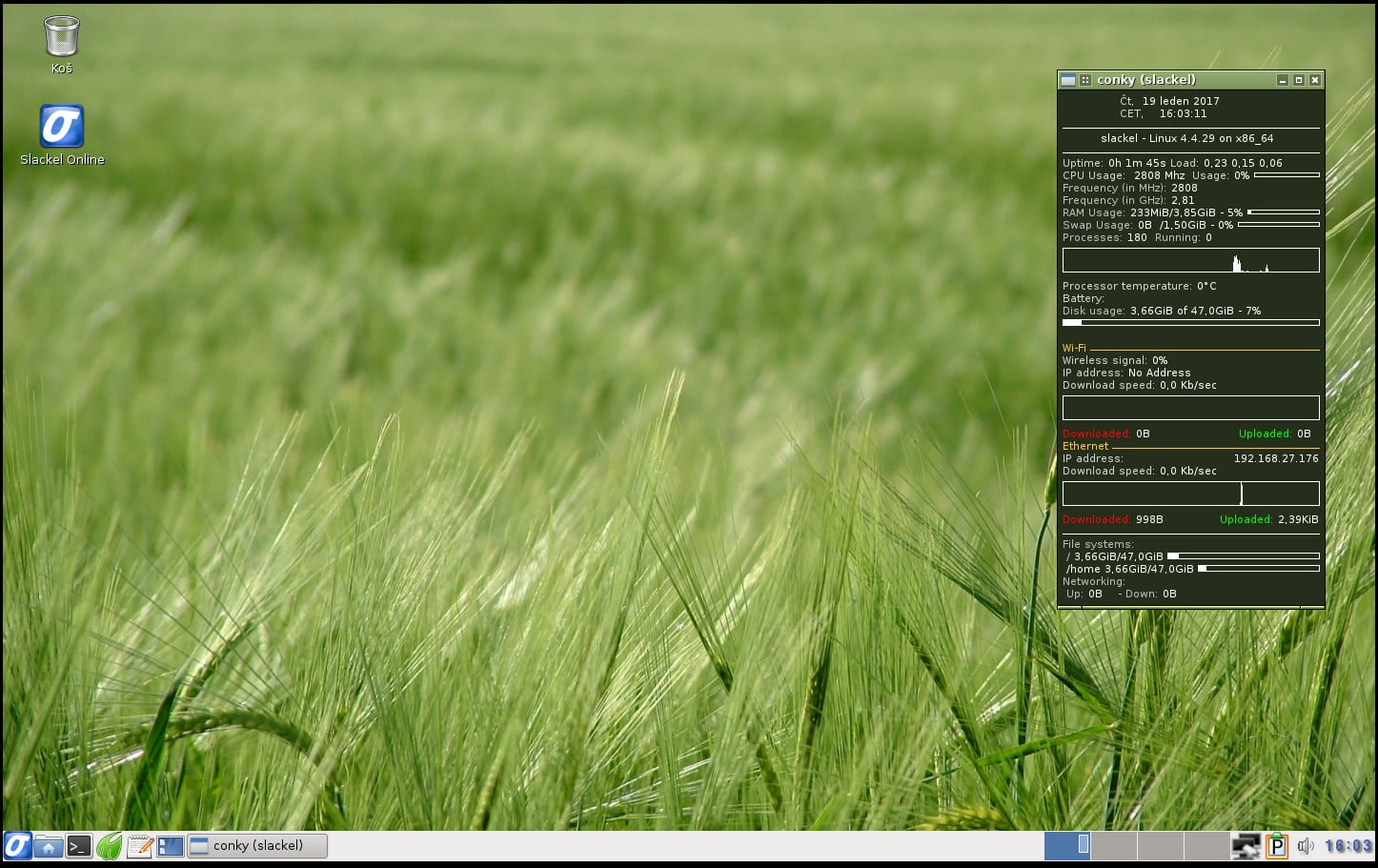Click the 'Frequency (in GHz): 2,81' line
The width and height of the screenshot is (1378, 868).
[1128, 200]
